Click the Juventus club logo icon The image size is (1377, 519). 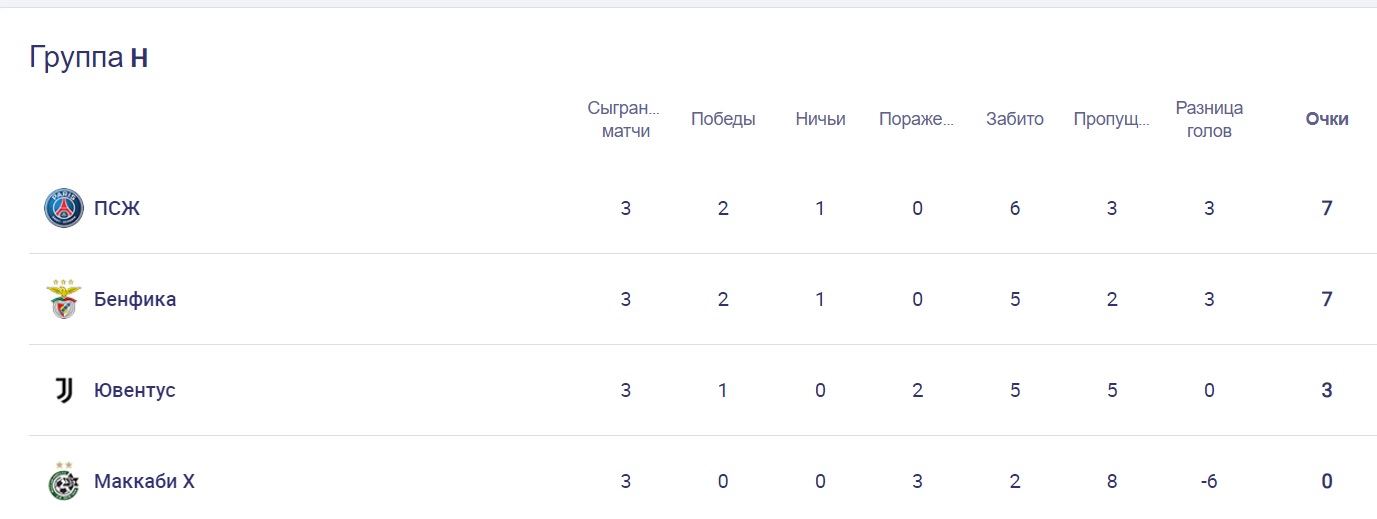pyautogui.click(x=64, y=390)
